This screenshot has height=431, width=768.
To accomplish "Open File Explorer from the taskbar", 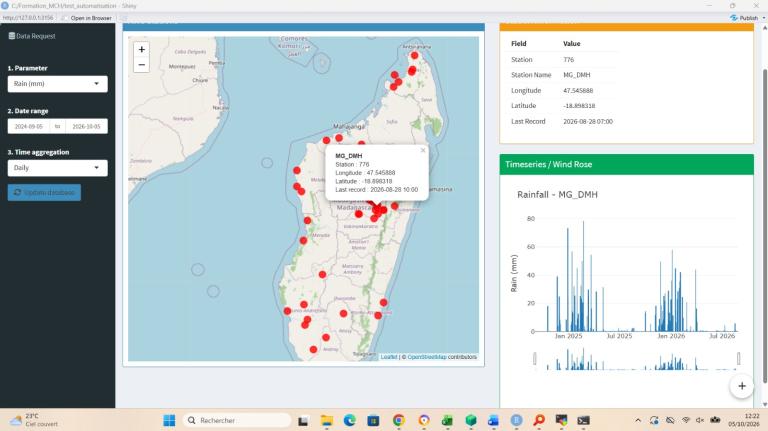I will tap(327, 420).
